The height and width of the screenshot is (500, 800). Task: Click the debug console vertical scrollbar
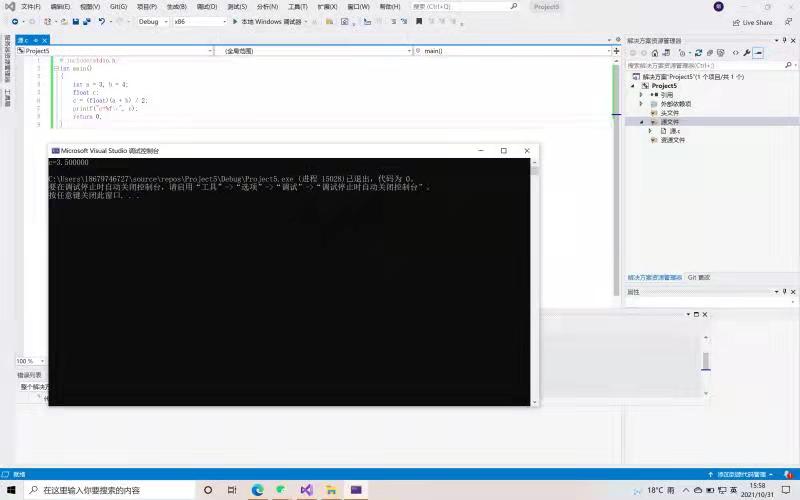[x=534, y=282]
